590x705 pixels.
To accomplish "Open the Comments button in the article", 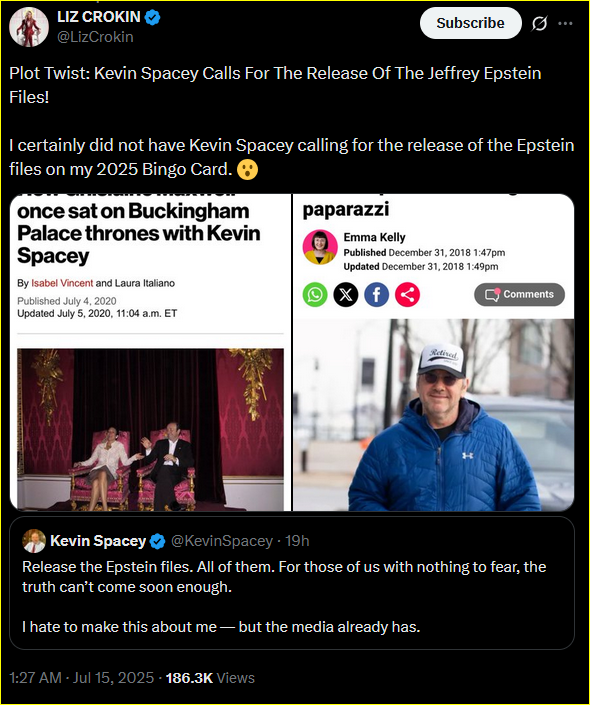I will [519, 294].
